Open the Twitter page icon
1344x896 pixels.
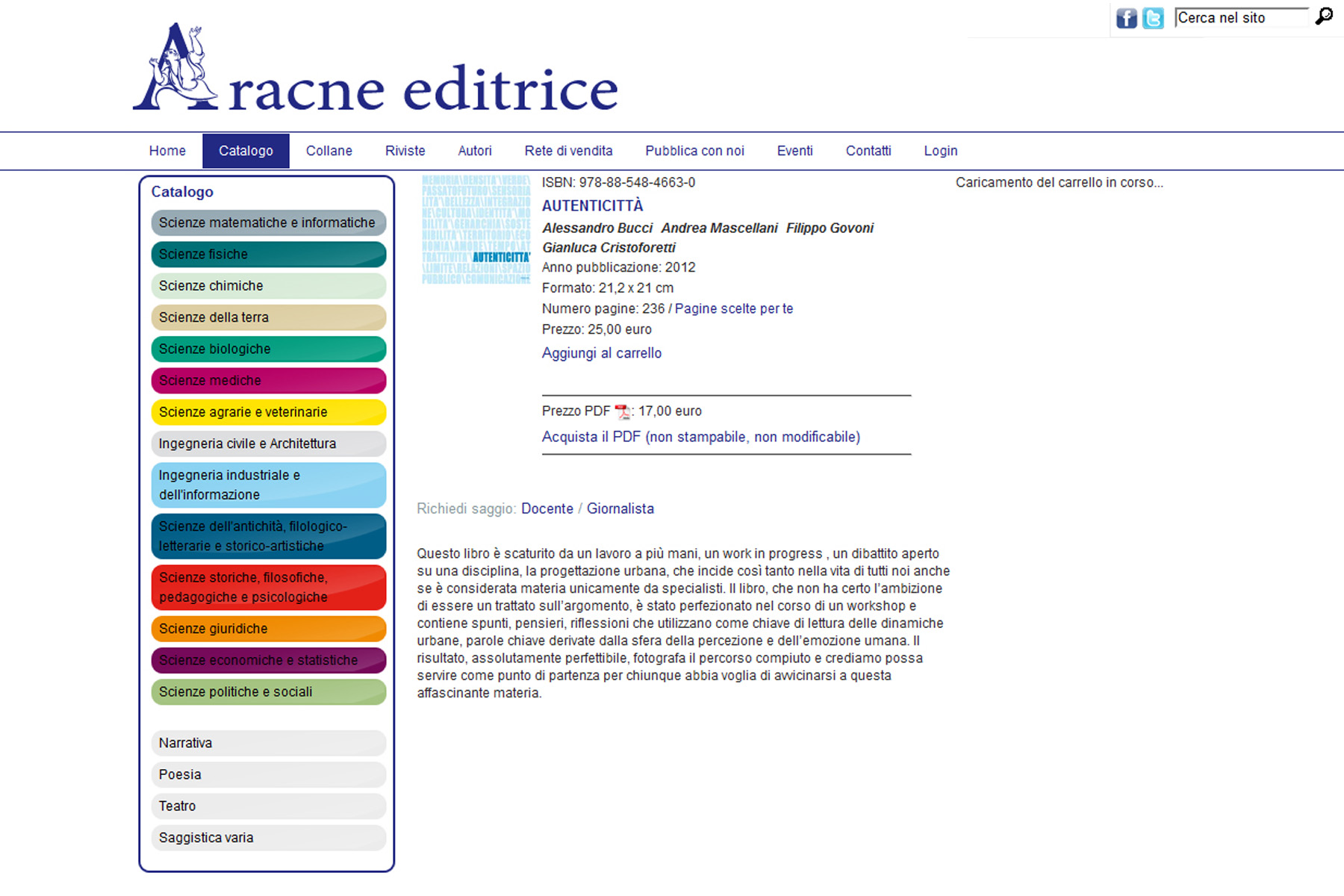pyautogui.click(x=1153, y=18)
